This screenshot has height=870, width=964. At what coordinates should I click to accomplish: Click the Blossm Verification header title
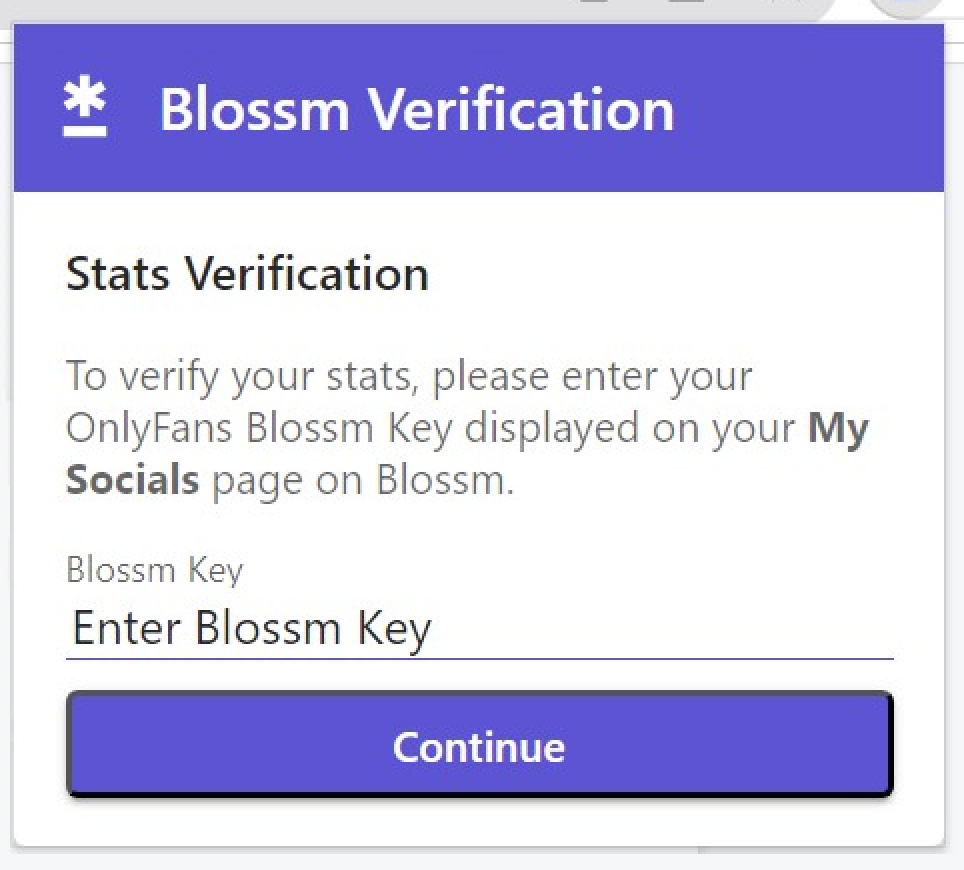tap(417, 109)
